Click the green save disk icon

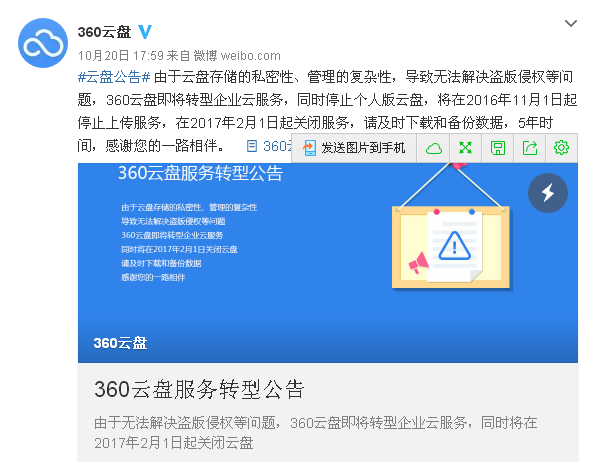[x=498, y=148]
